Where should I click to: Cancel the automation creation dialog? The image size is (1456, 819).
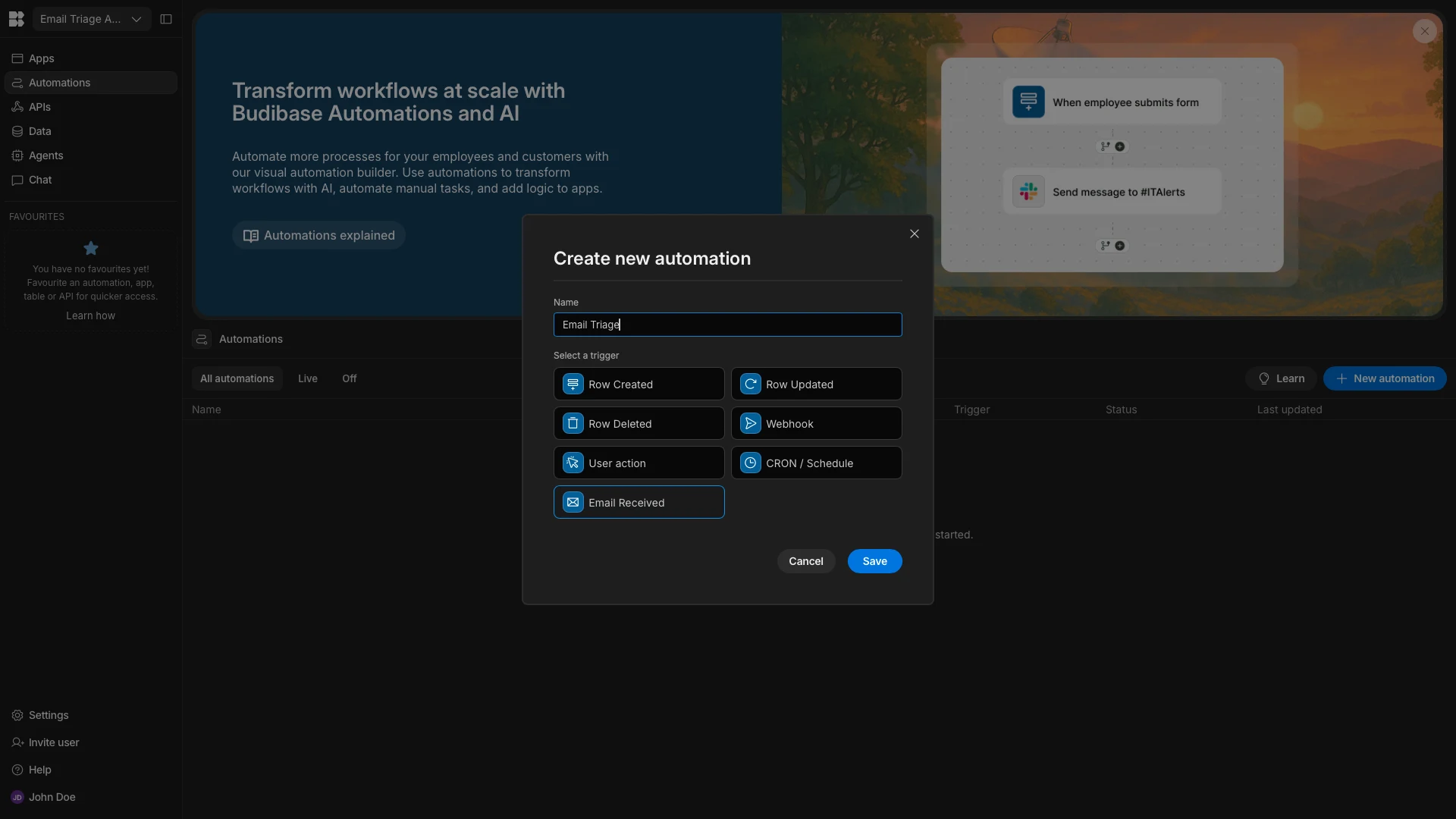(x=805, y=561)
